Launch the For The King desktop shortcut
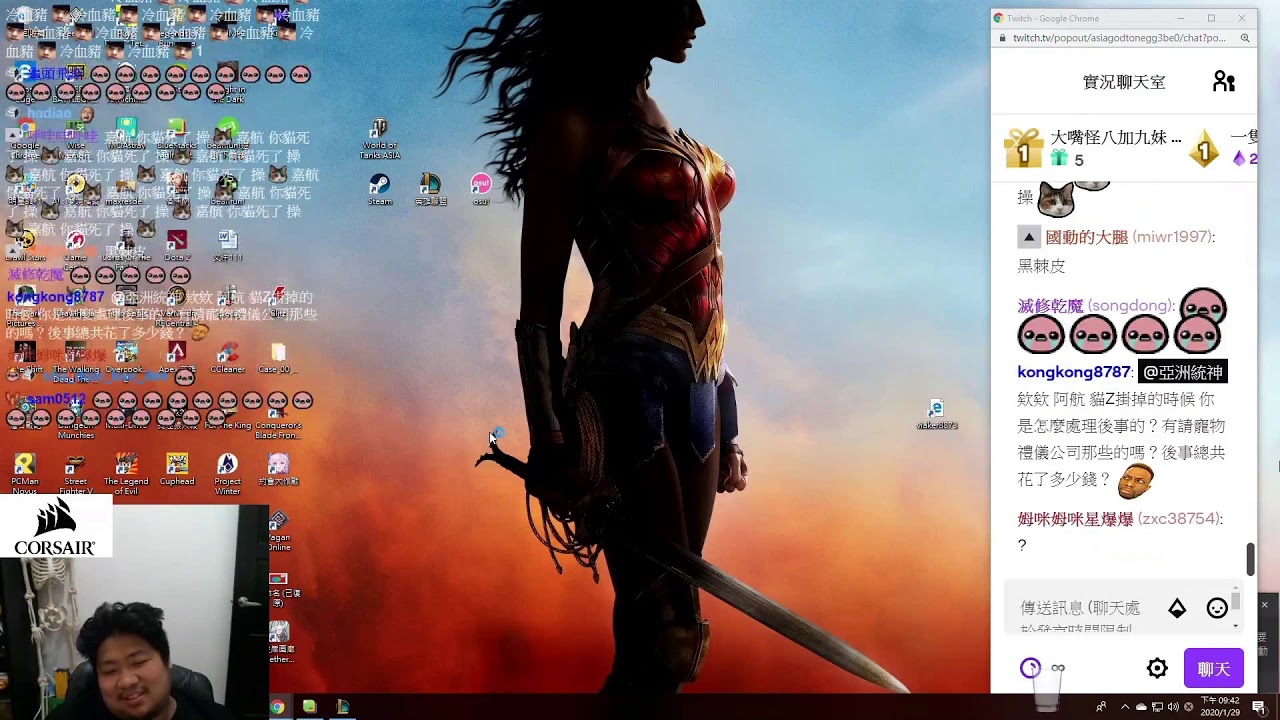The height and width of the screenshot is (720, 1280). coord(228,414)
